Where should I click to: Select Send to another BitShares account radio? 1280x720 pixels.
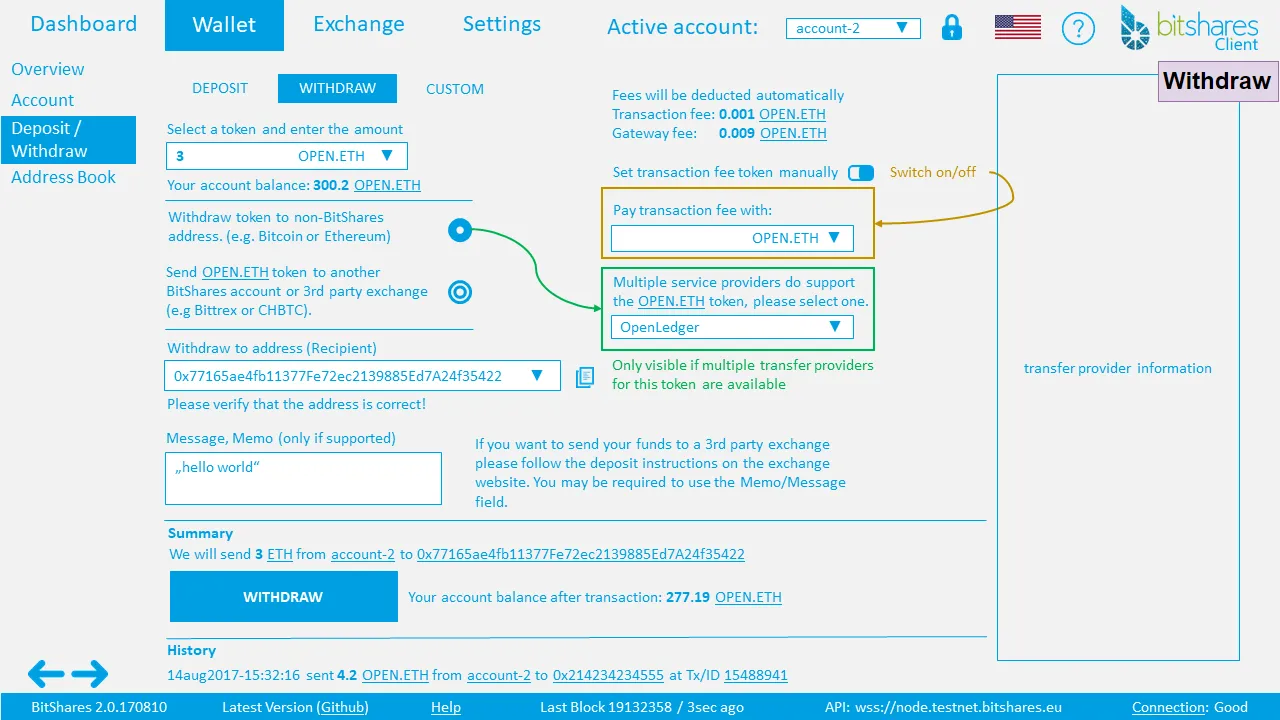460,292
